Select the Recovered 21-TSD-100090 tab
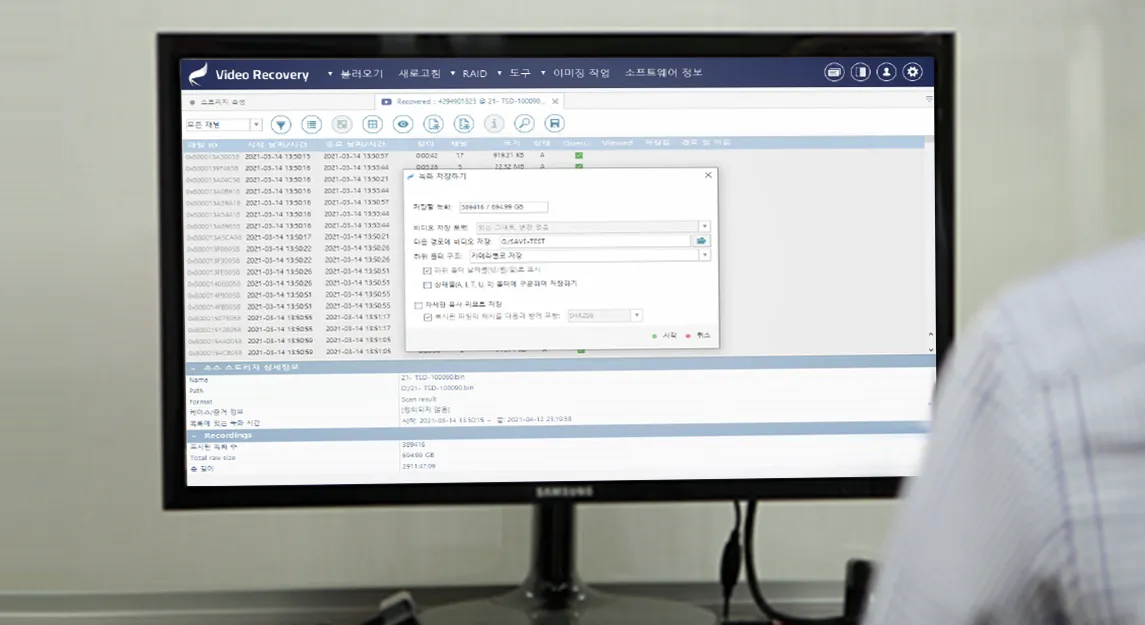Screen dimensions: 1145x625 [x=468, y=102]
